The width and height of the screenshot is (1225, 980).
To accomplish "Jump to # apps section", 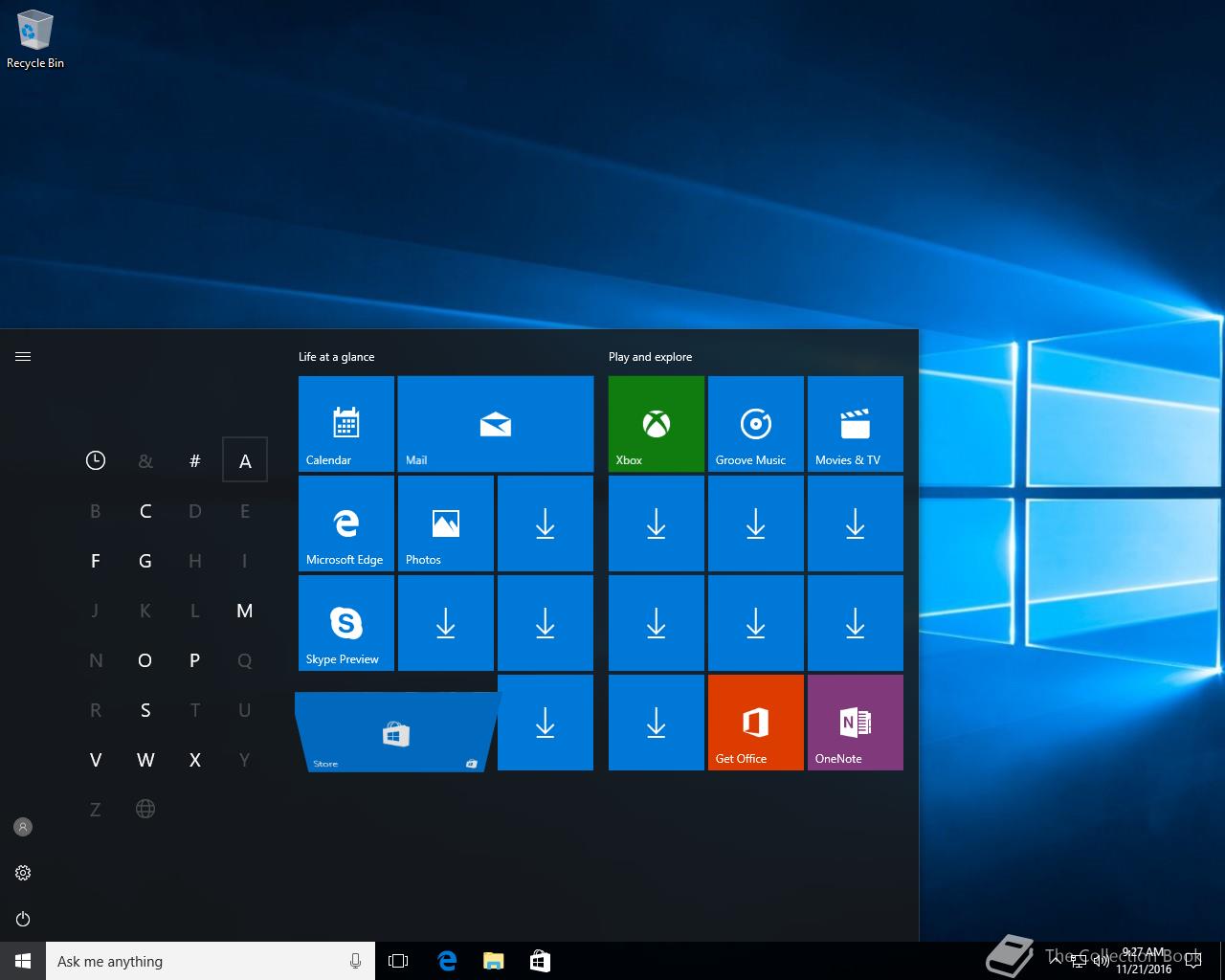I will [195, 460].
